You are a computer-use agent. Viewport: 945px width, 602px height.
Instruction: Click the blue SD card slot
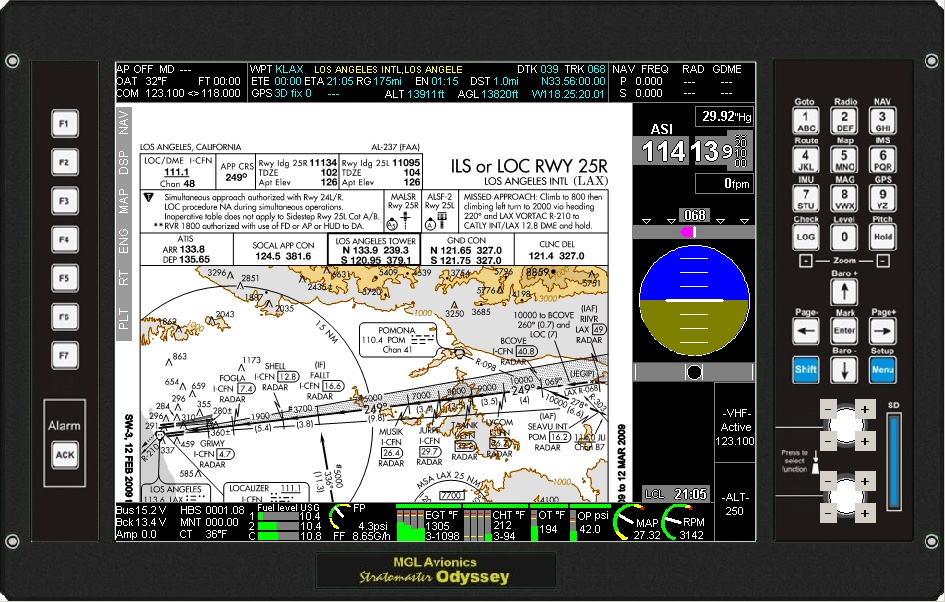[x=893, y=460]
